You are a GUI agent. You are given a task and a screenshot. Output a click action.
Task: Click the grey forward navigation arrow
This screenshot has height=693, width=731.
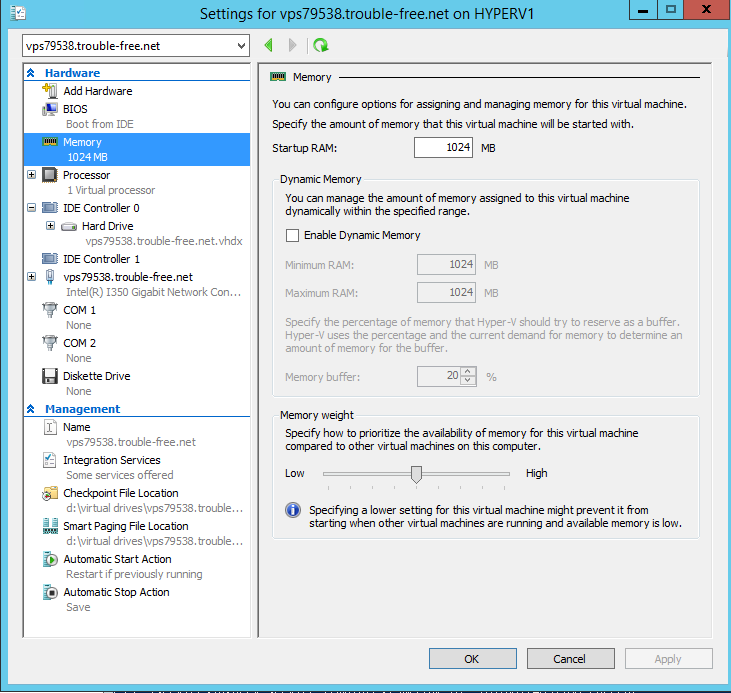click(292, 45)
